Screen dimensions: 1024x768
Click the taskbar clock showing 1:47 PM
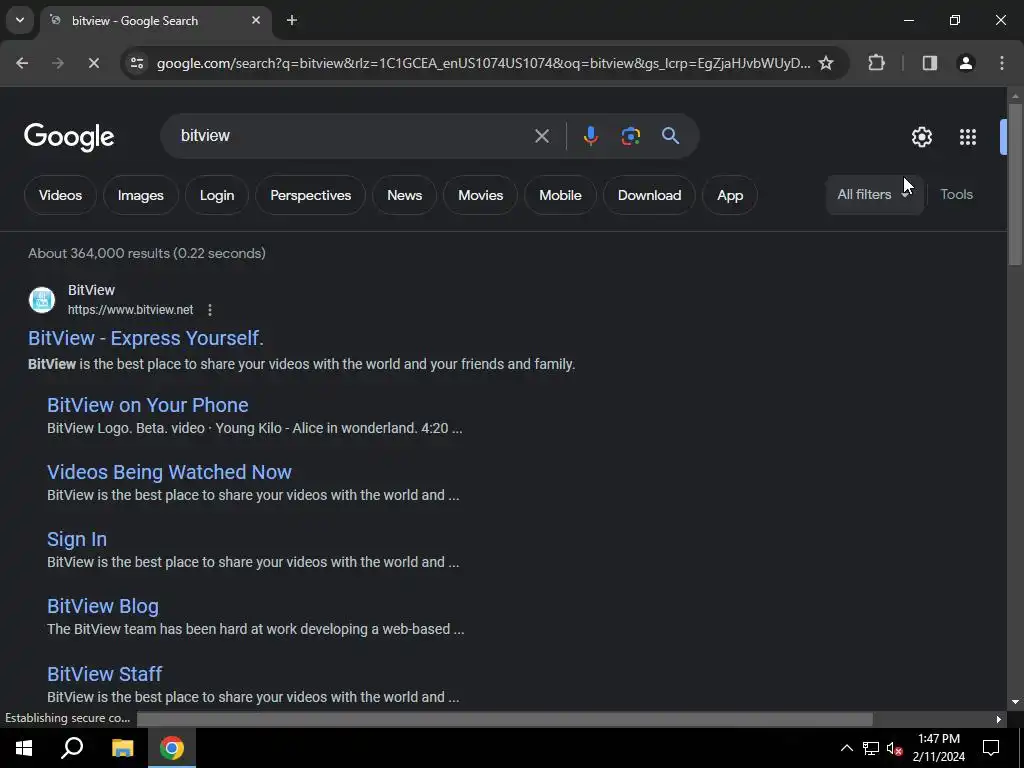938,748
